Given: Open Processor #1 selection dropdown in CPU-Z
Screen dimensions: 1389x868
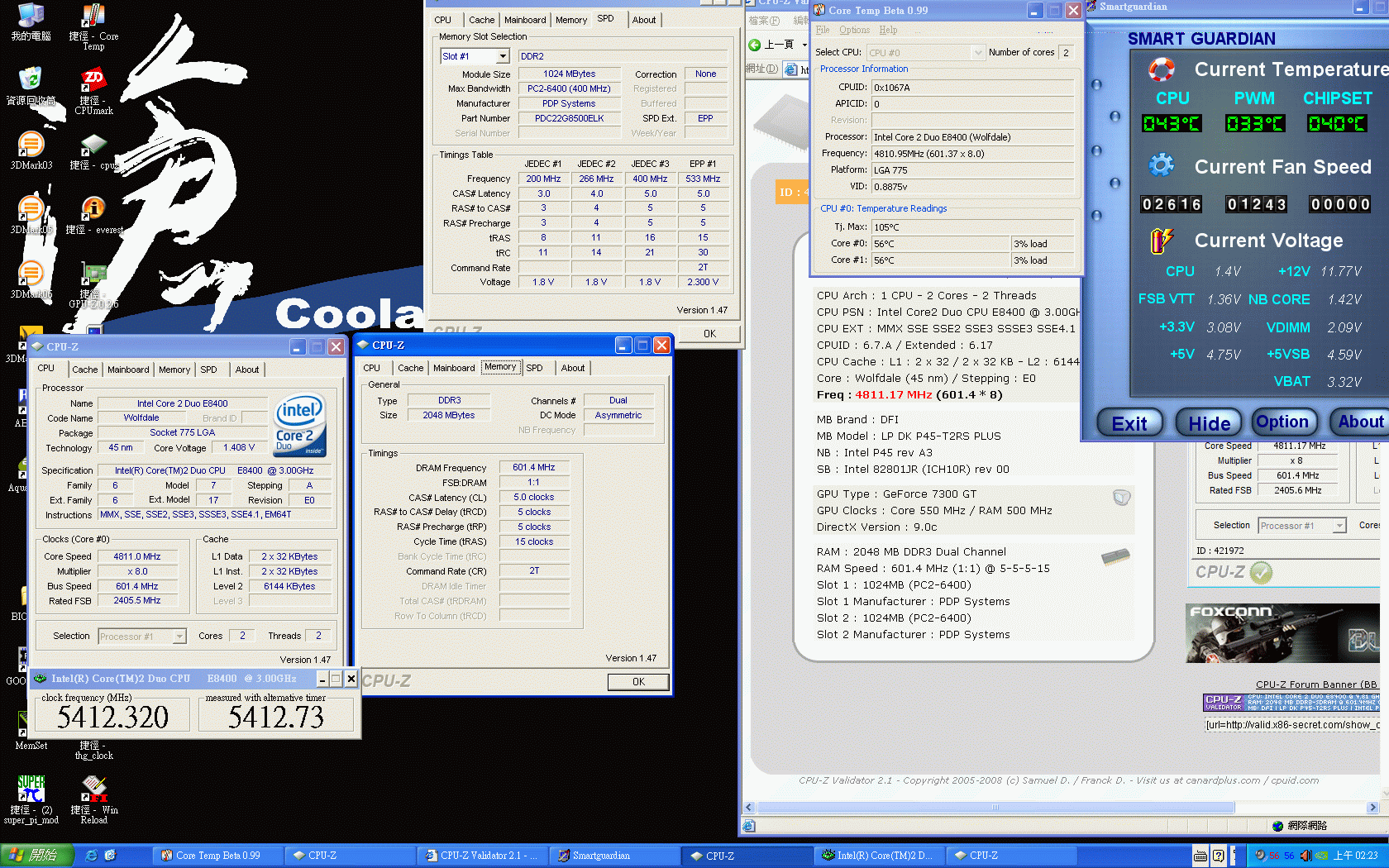Looking at the screenshot, I should point(179,637).
